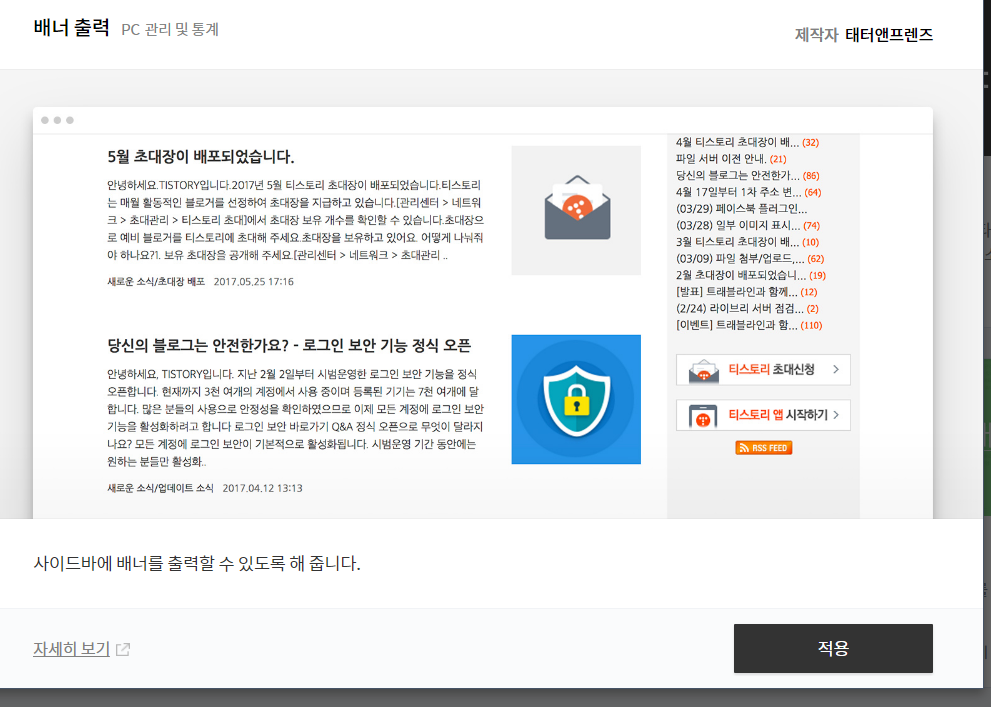This screenshot has height=707, width=991.
Task: Click the orange RSS FEED badge
Action: click(763, 448)
